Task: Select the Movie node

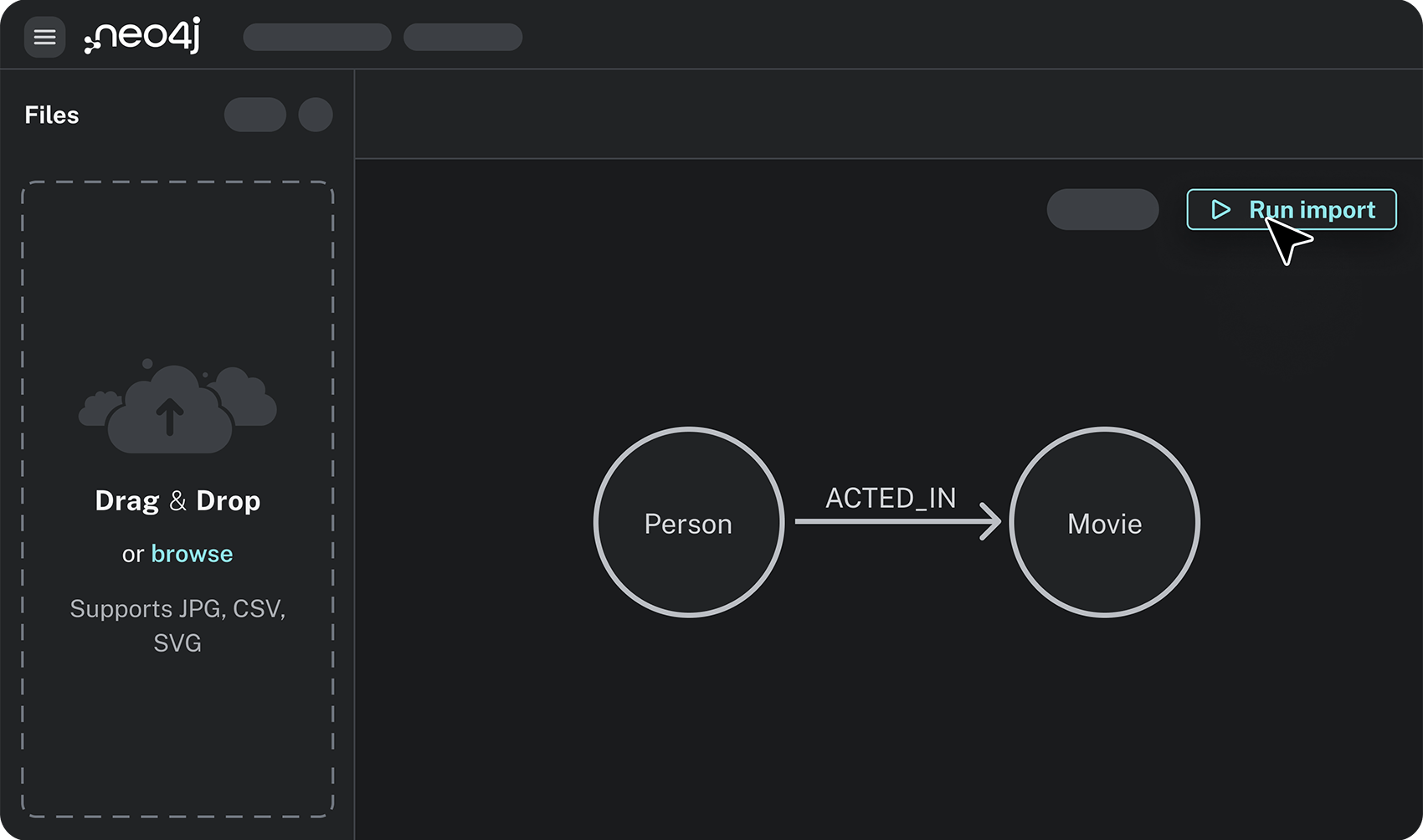Action: pos(1104,523)
